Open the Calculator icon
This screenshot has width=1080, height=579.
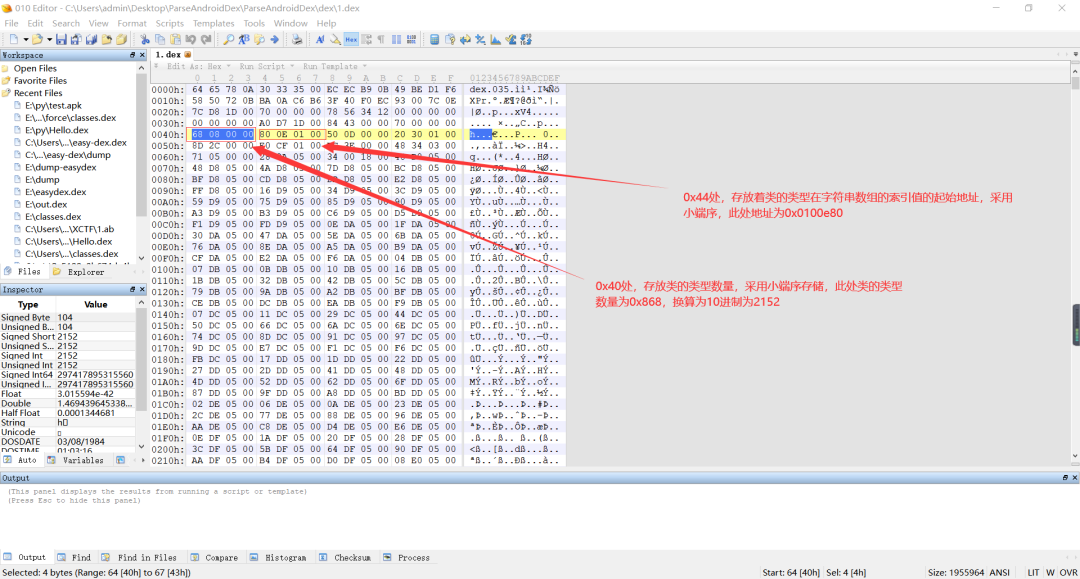[435, 39]
